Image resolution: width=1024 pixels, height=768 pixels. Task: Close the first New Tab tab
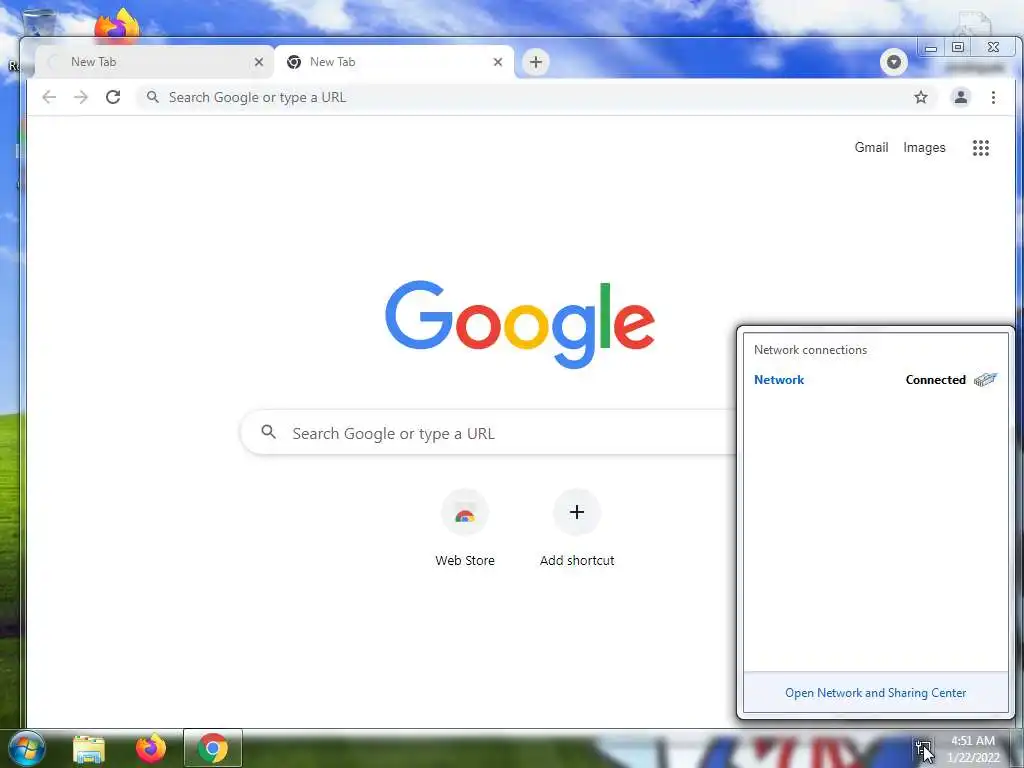click(x=259, y=62)
